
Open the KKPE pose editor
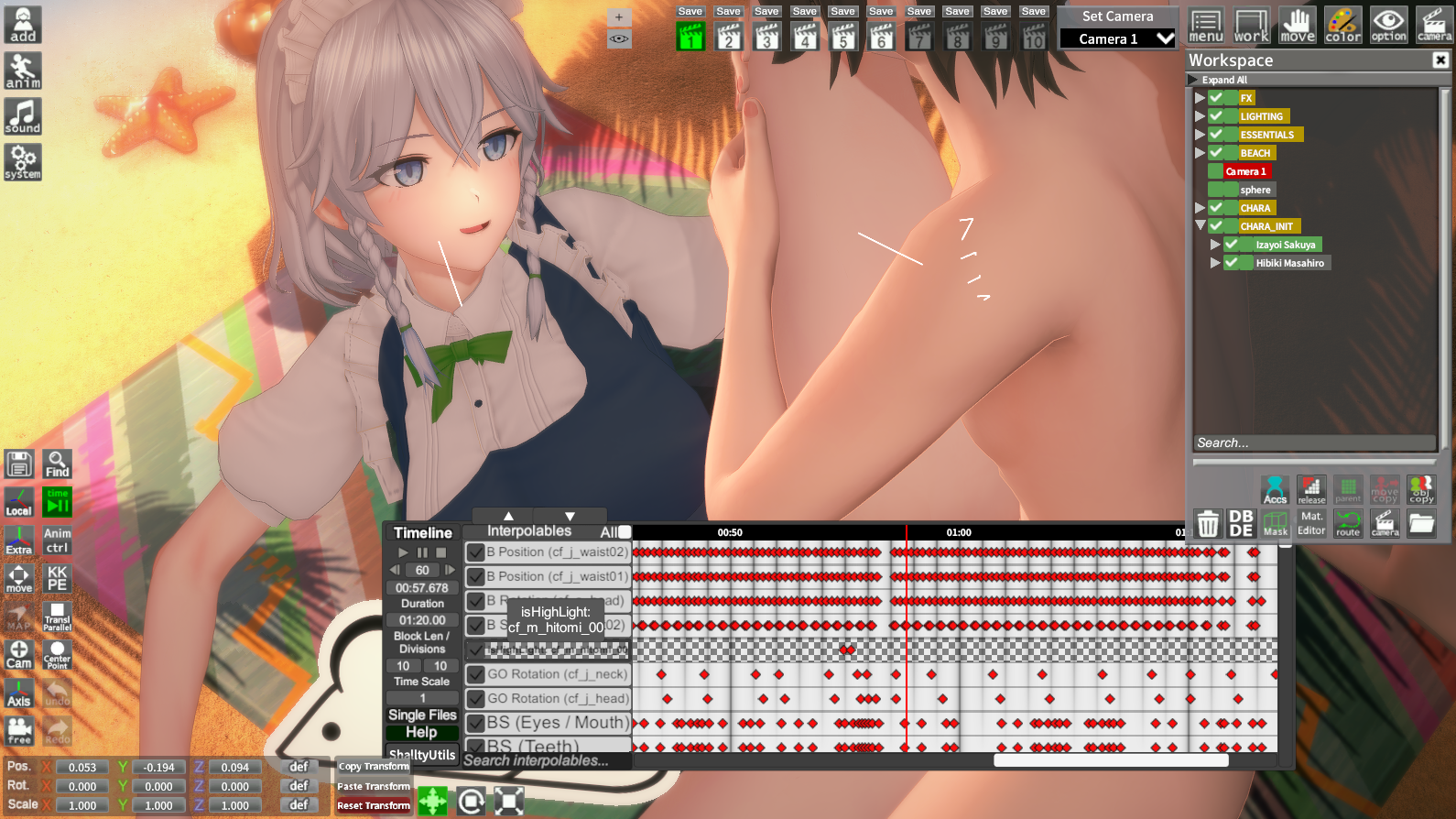(x=57, y=578)
